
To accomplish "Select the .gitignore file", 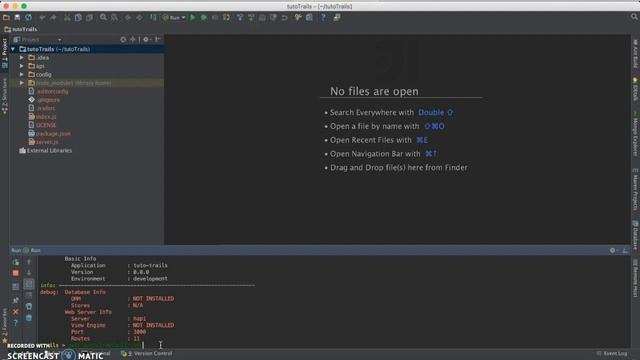I will tap(48, 100).
